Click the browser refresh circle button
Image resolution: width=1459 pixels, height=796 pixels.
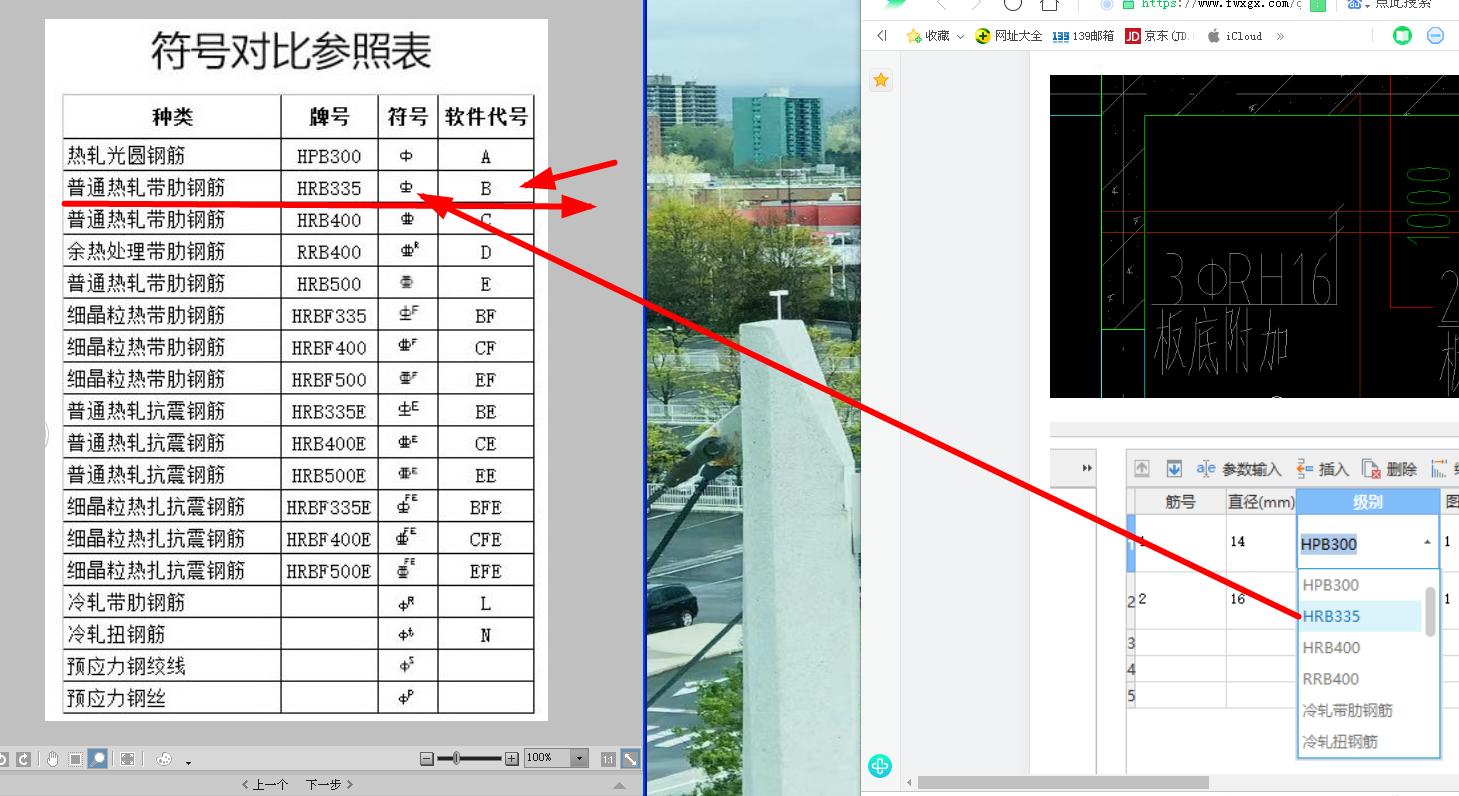[x=1013, y=4]
